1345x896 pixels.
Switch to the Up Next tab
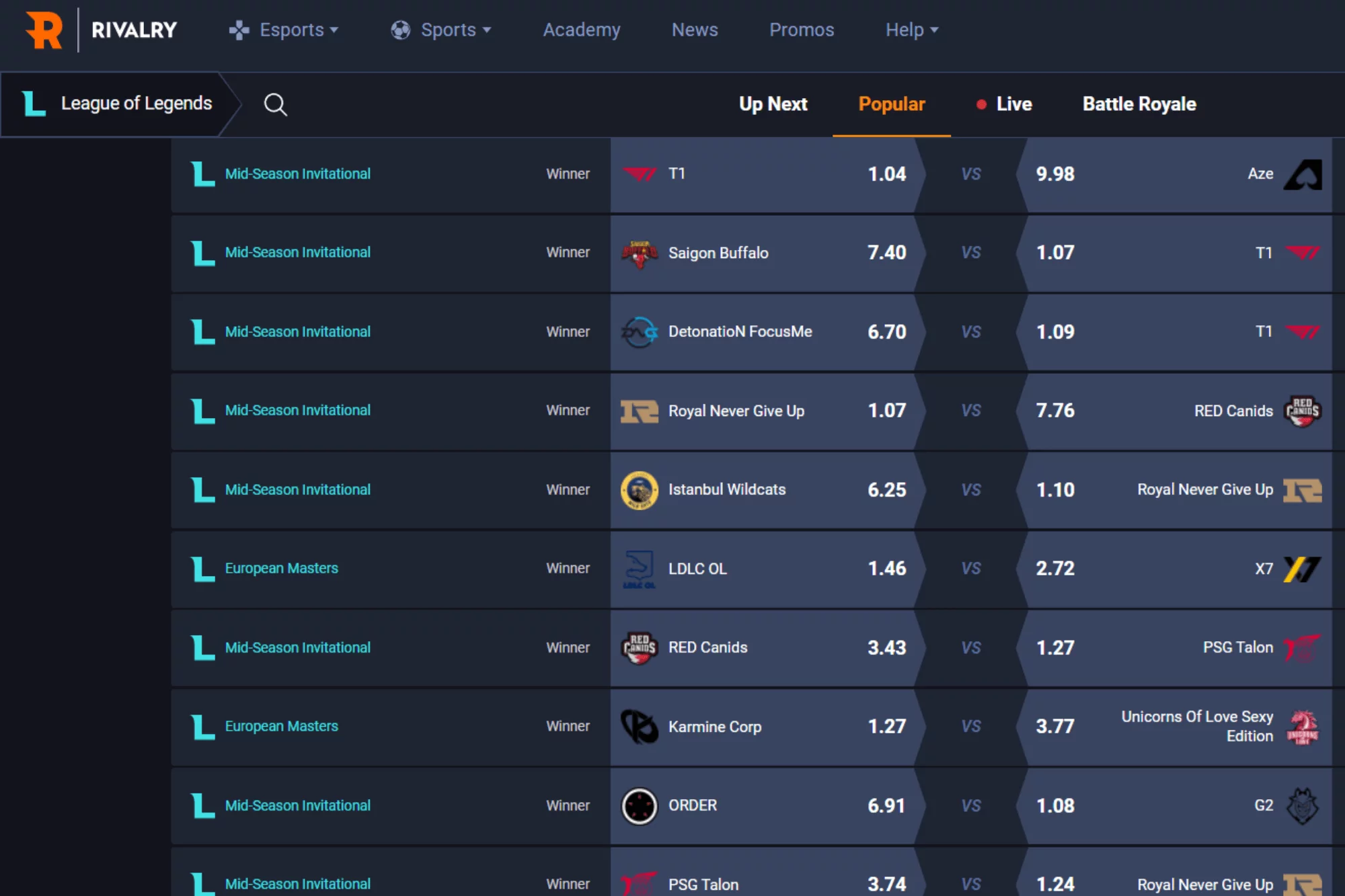(773, 104)
